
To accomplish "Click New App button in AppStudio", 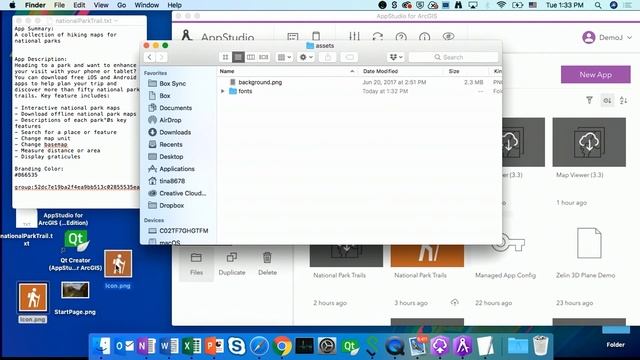I will [x=596, y=75].
